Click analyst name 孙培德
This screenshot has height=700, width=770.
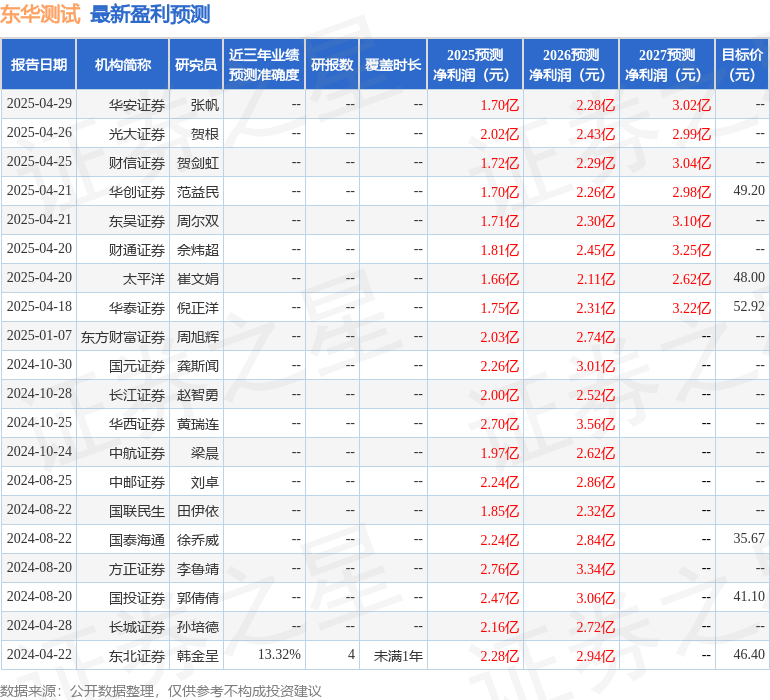[198, 626]
